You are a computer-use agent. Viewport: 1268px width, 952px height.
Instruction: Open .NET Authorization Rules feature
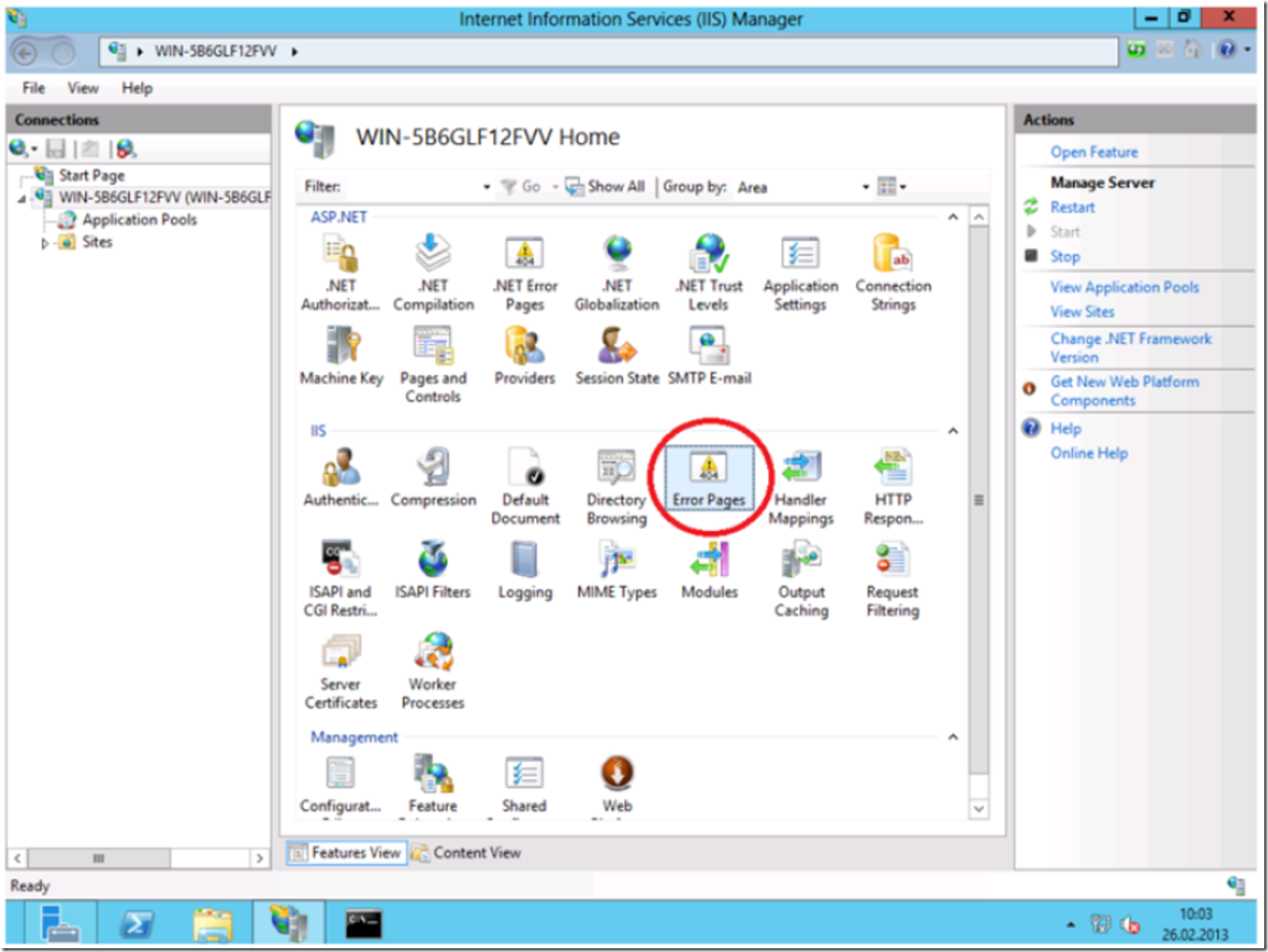pyautogui.click(x=340, y=272)
